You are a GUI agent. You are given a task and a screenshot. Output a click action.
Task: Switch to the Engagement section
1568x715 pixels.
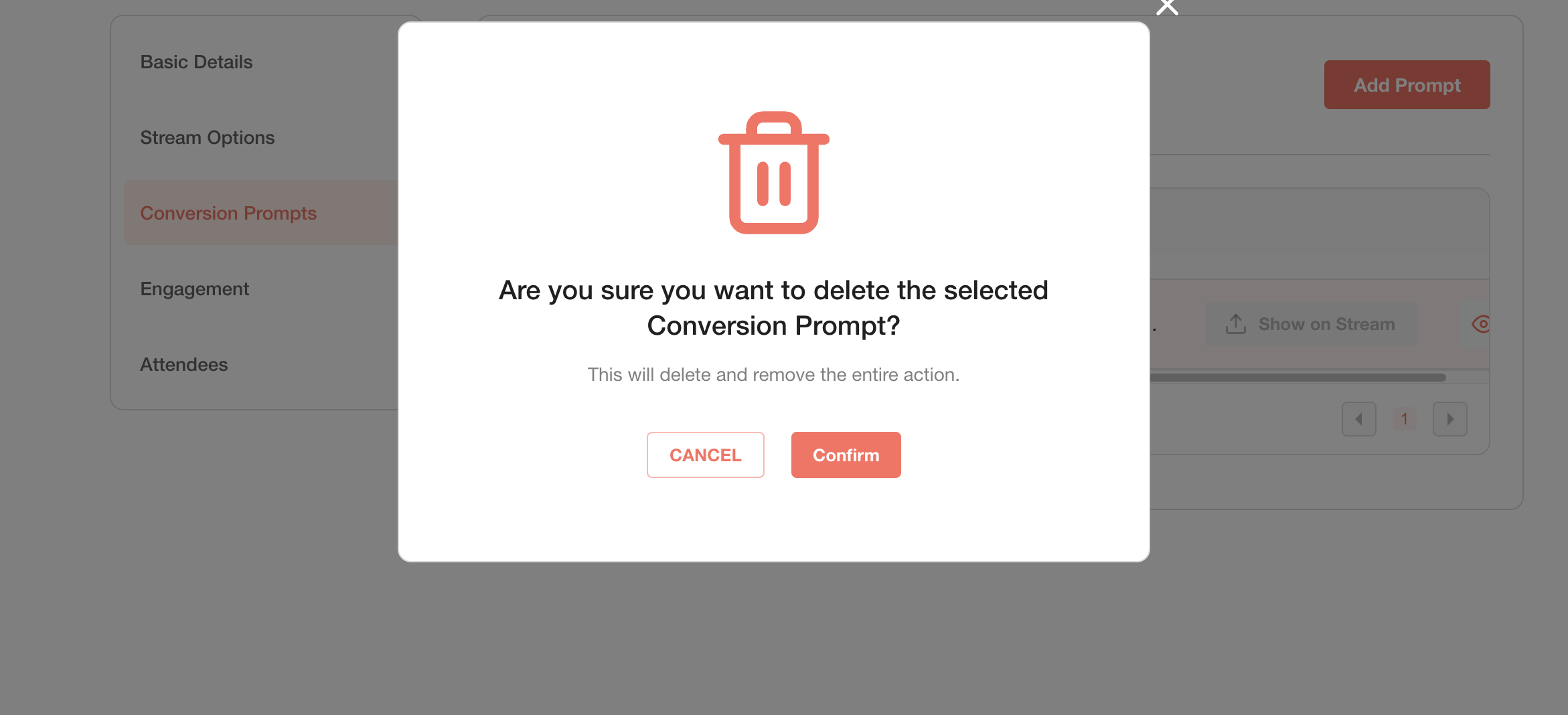(194, 289)
